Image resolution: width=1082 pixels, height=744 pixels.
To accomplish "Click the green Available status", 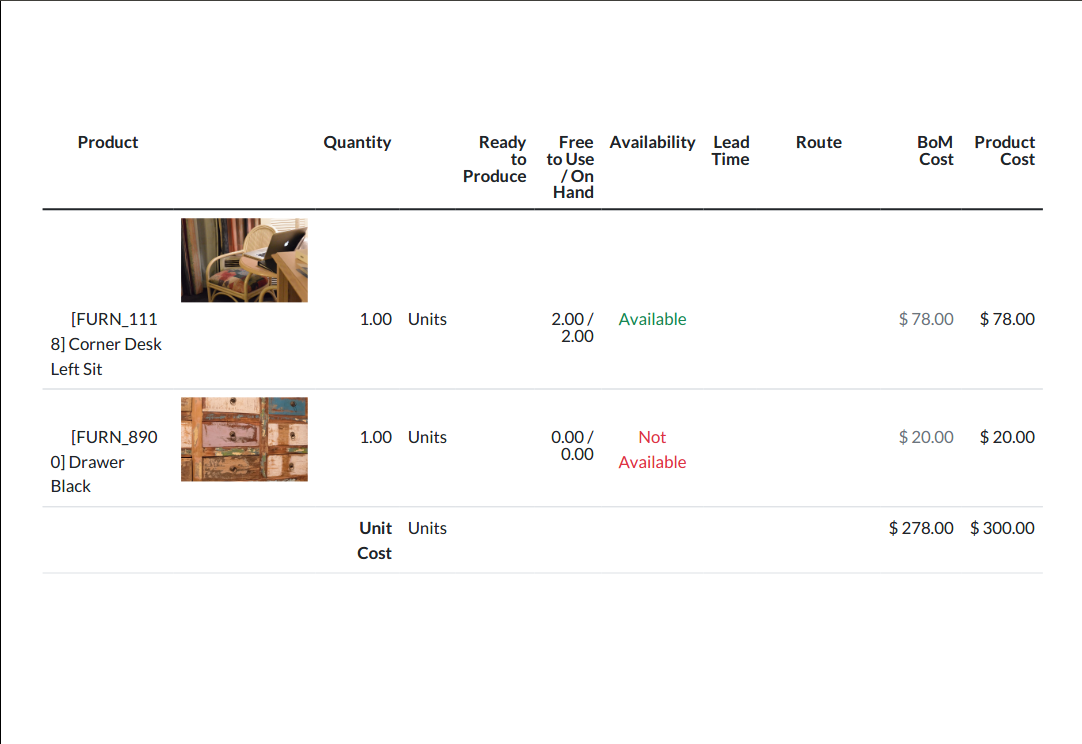I will (x=652, y=319).
